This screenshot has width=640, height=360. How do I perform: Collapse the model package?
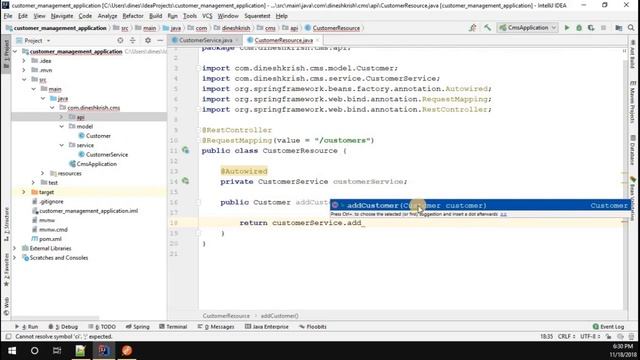62,127
